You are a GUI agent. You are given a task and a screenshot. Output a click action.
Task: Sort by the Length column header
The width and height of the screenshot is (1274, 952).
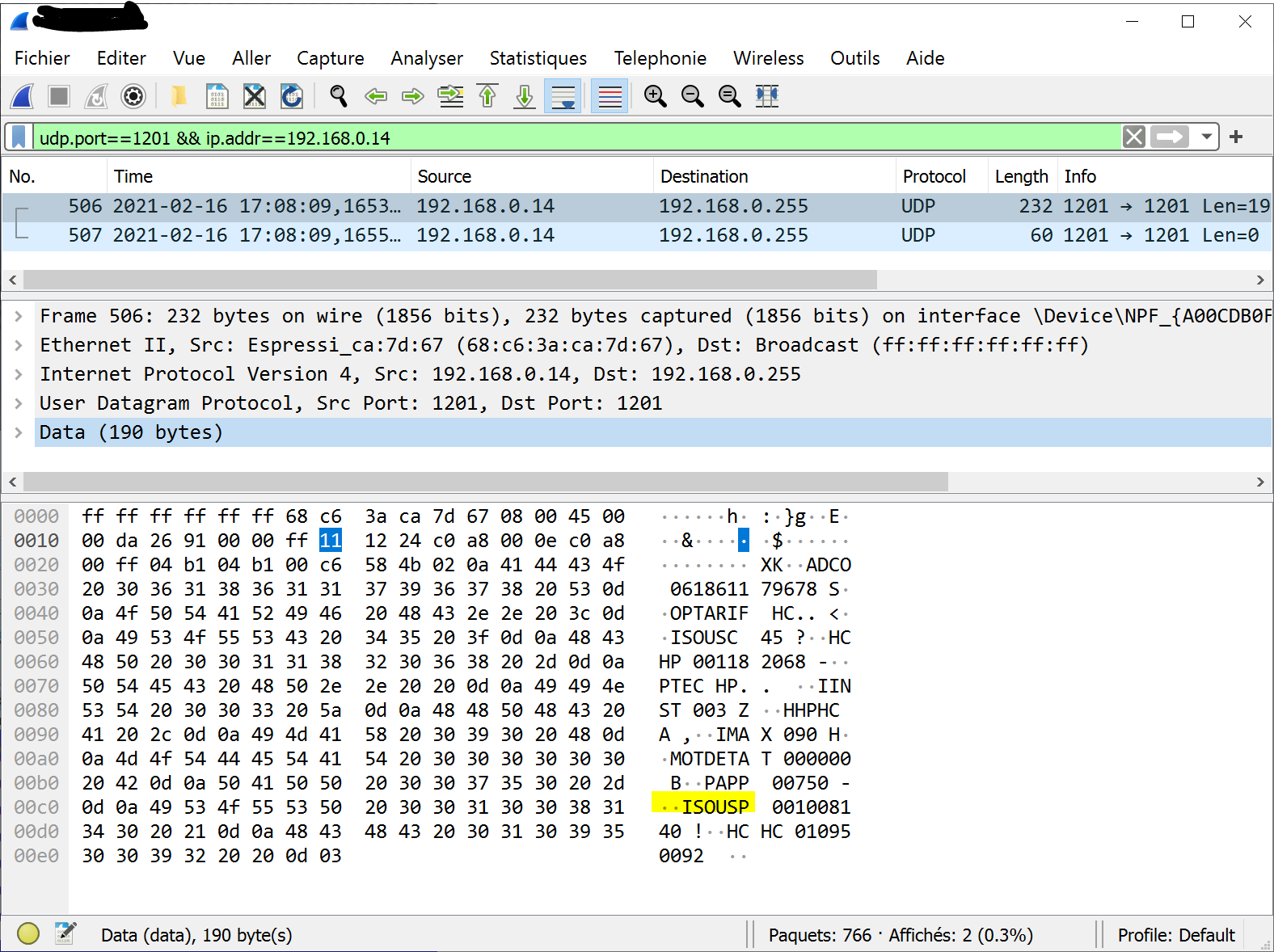pos(1023,176)
